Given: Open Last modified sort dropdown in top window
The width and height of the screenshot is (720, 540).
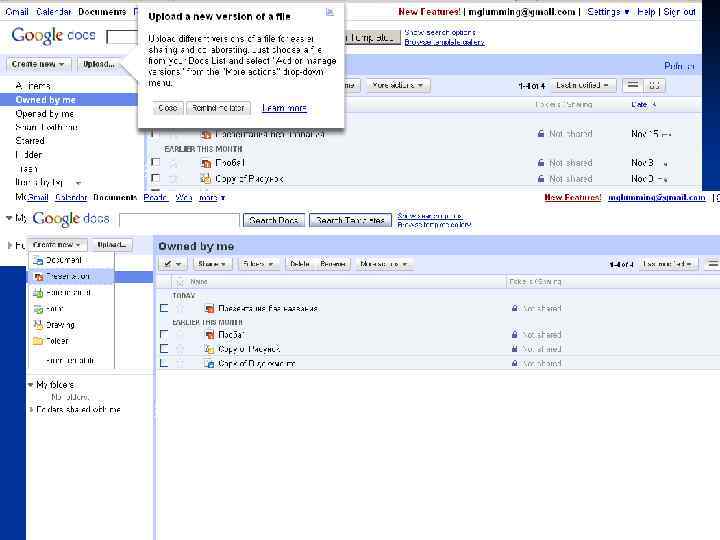Looking at the screenshot, I should [583, 85].
